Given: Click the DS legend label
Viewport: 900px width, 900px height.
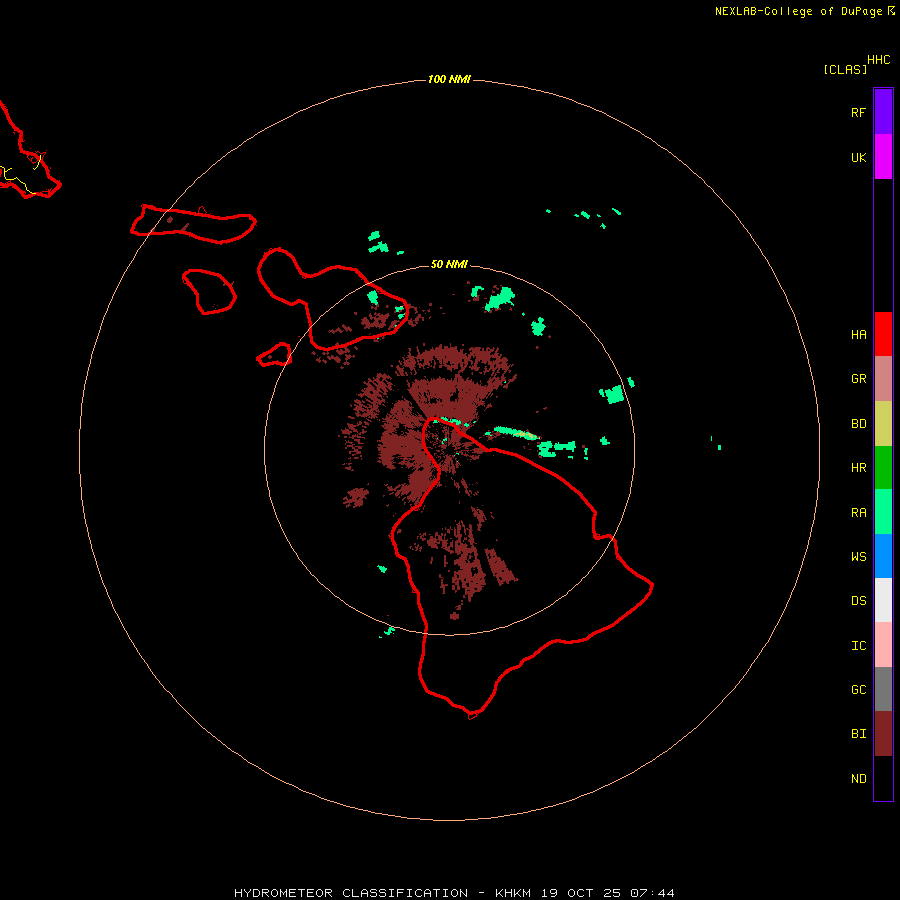Looking at the screenshot, I should click(858, 601).
